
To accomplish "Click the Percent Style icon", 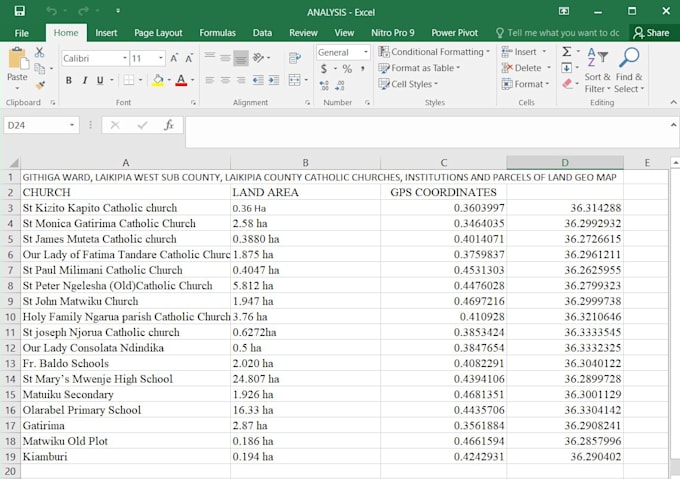I will coord(346,69).
